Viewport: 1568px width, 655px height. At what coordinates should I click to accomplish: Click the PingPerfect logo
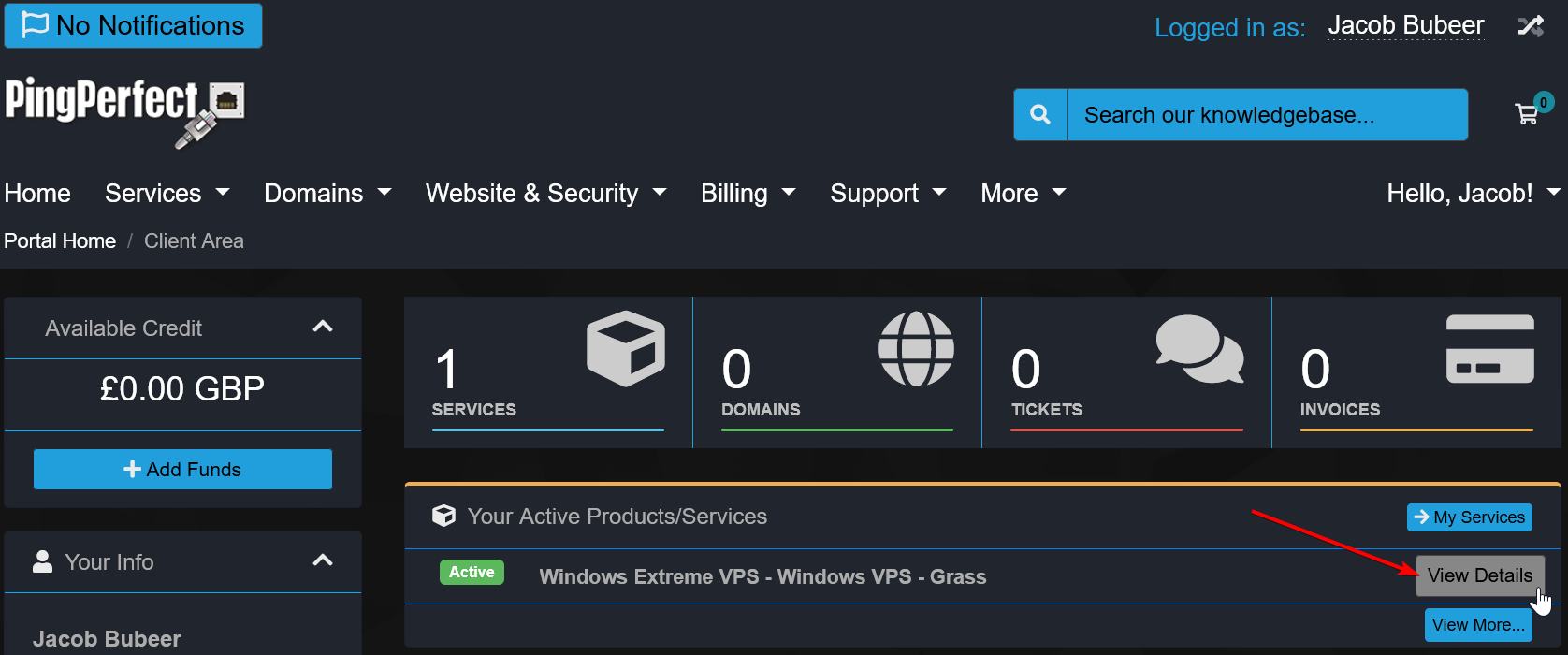click(124, 111)
